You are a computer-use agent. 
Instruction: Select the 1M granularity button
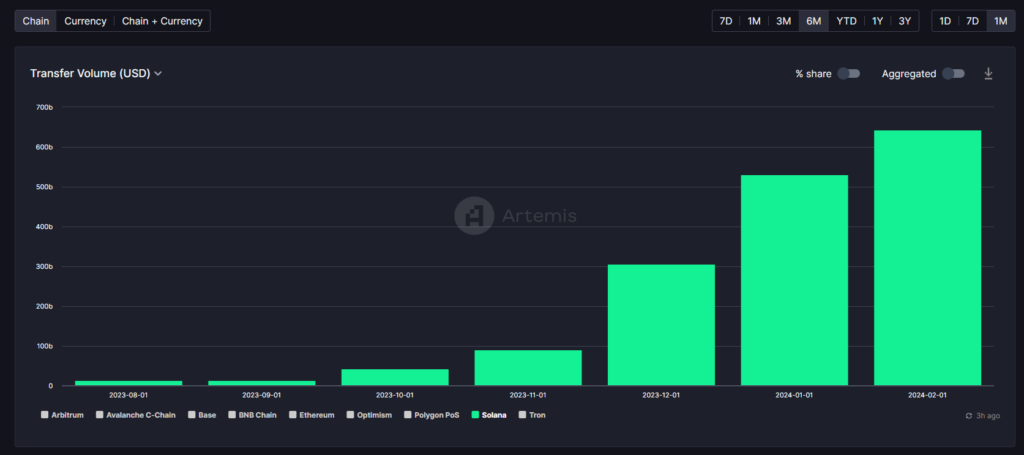(x=1000, y=21)
